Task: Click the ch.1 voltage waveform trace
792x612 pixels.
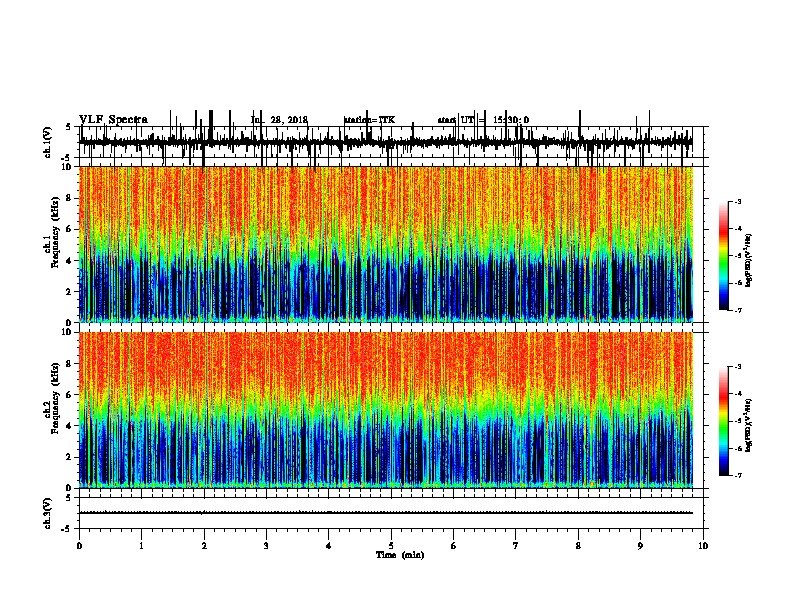Action: coord(386,142)
